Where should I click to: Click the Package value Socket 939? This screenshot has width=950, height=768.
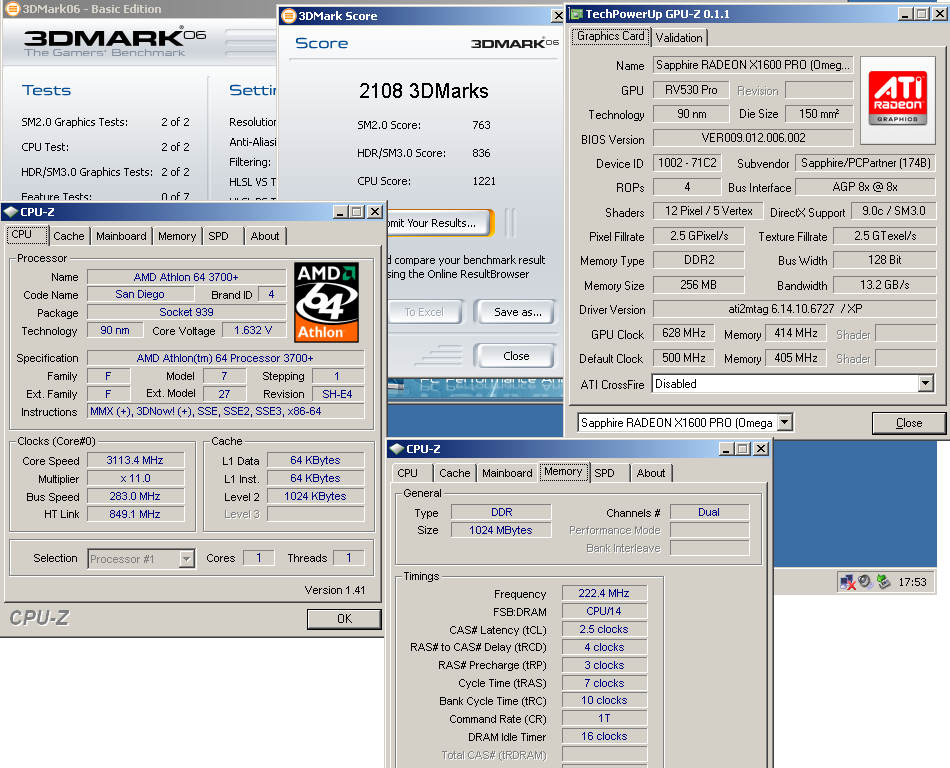tap(186, 312)
